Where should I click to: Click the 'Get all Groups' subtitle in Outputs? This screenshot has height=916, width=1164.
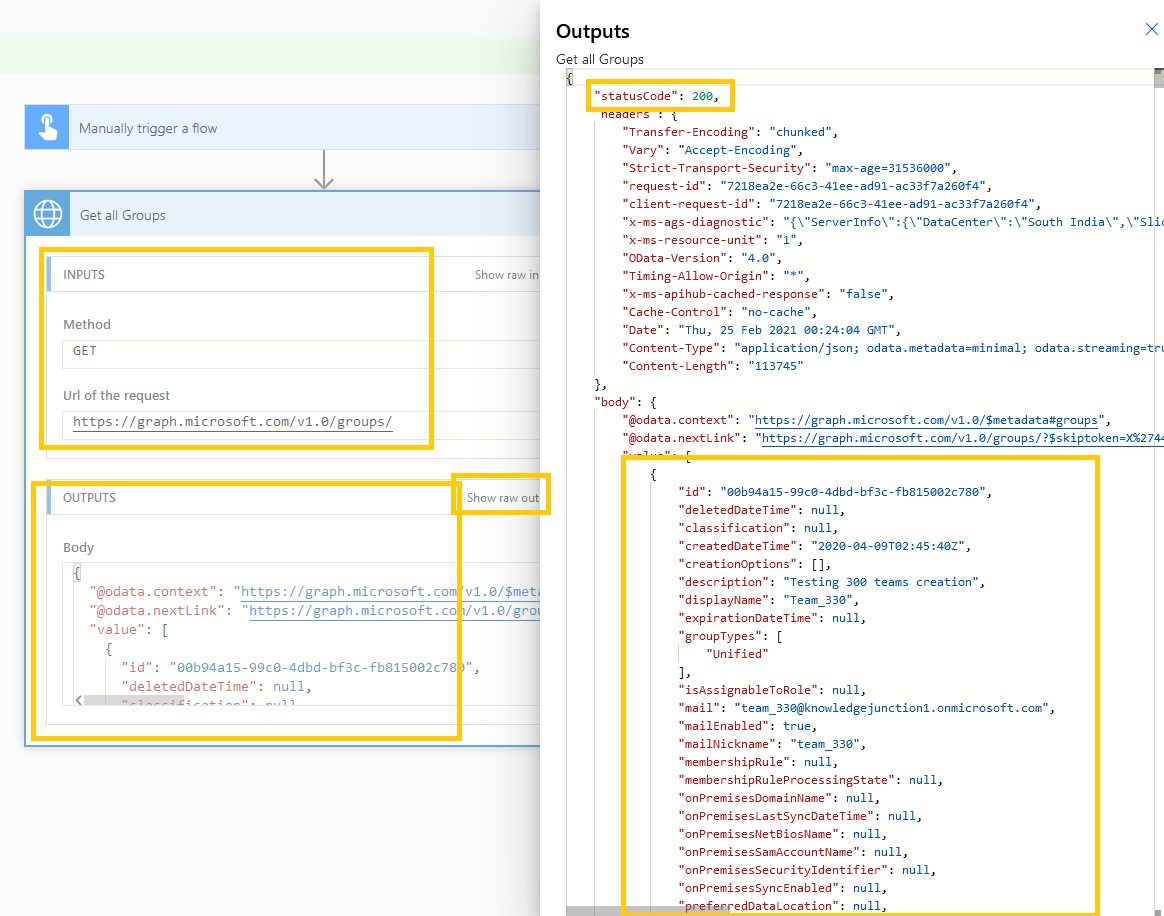600,59
